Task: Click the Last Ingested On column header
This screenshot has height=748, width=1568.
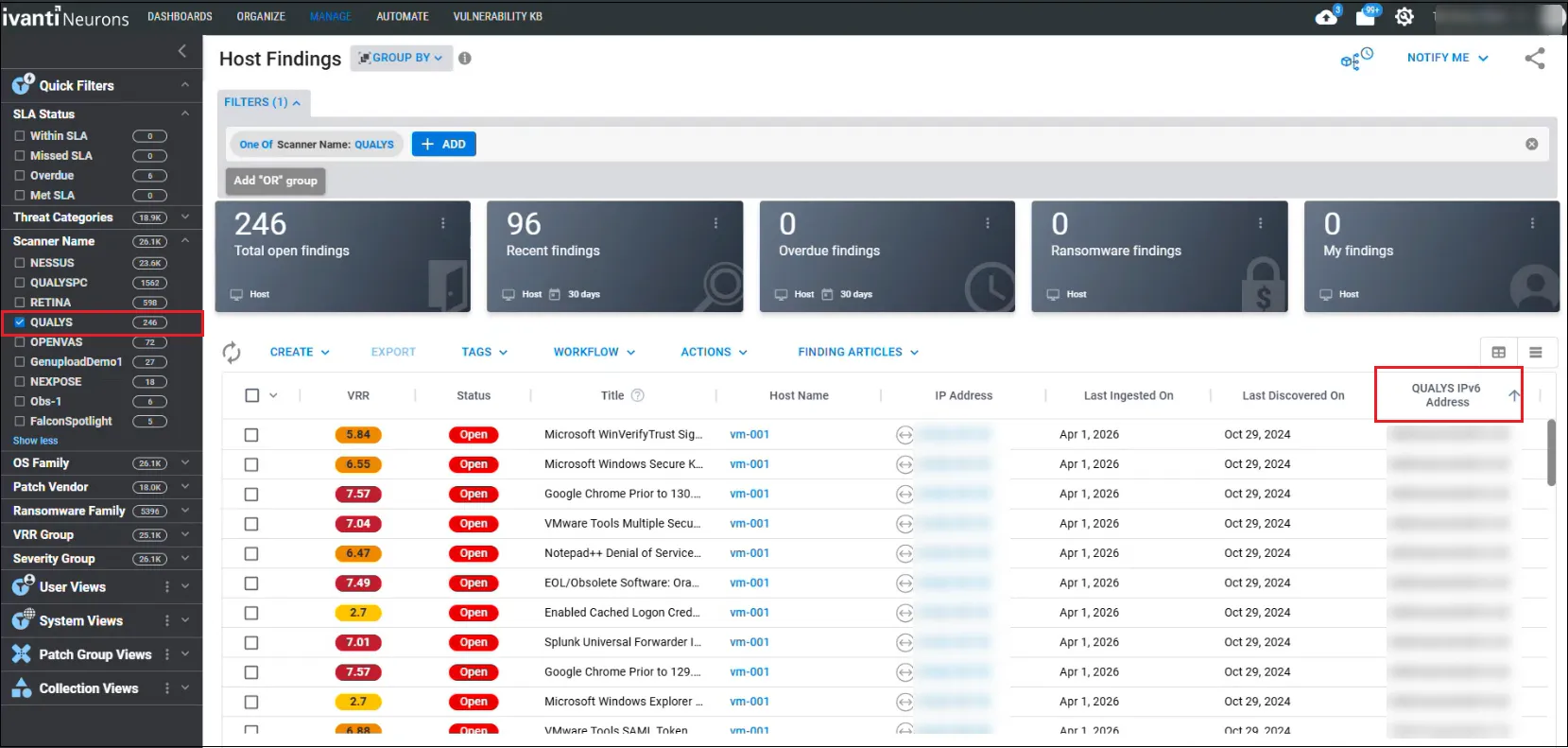Action: (1129, 395)
